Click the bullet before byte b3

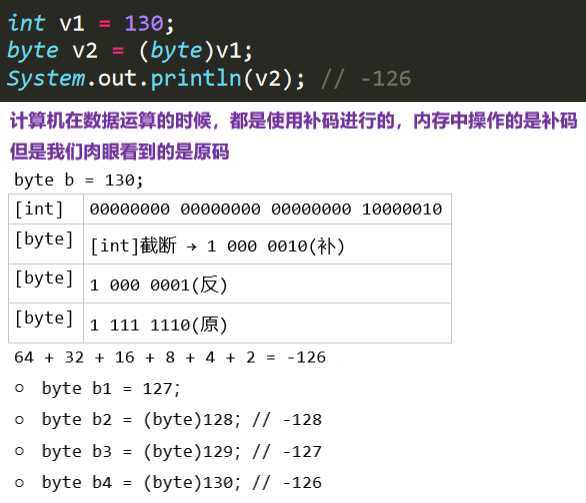pos(19,451)
